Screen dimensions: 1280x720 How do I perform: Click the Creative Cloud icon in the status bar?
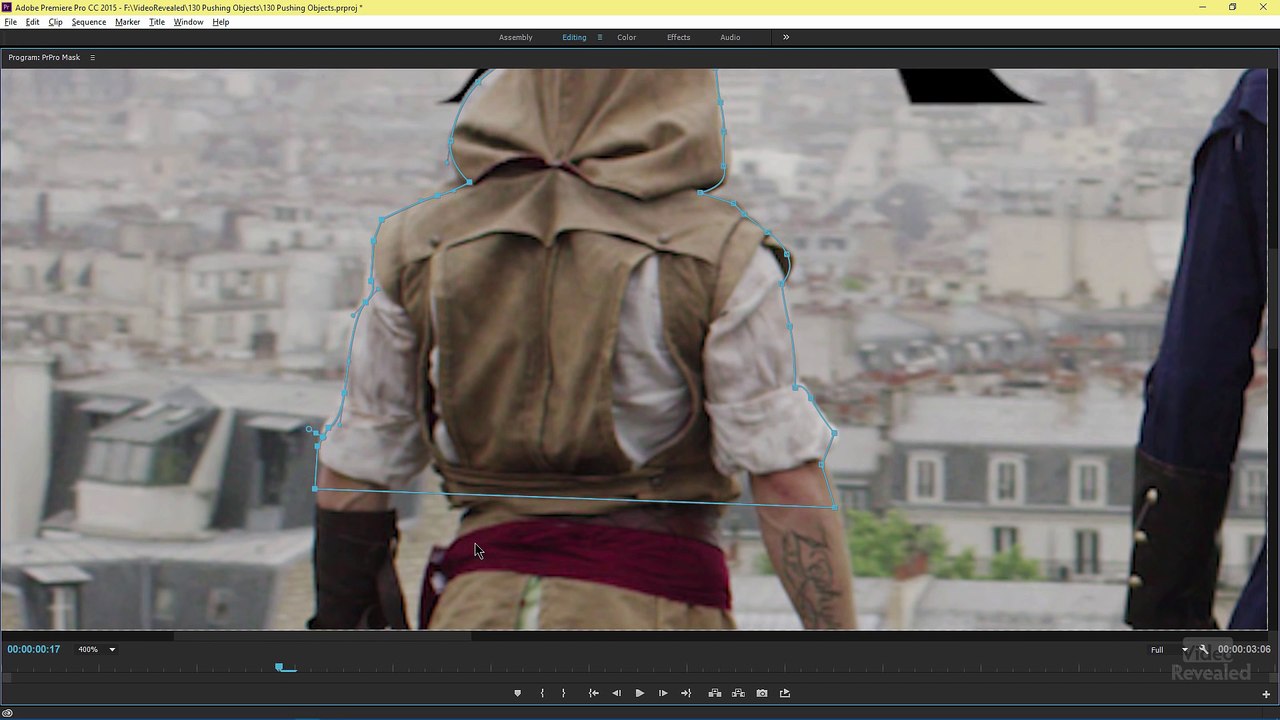(7, 713)
